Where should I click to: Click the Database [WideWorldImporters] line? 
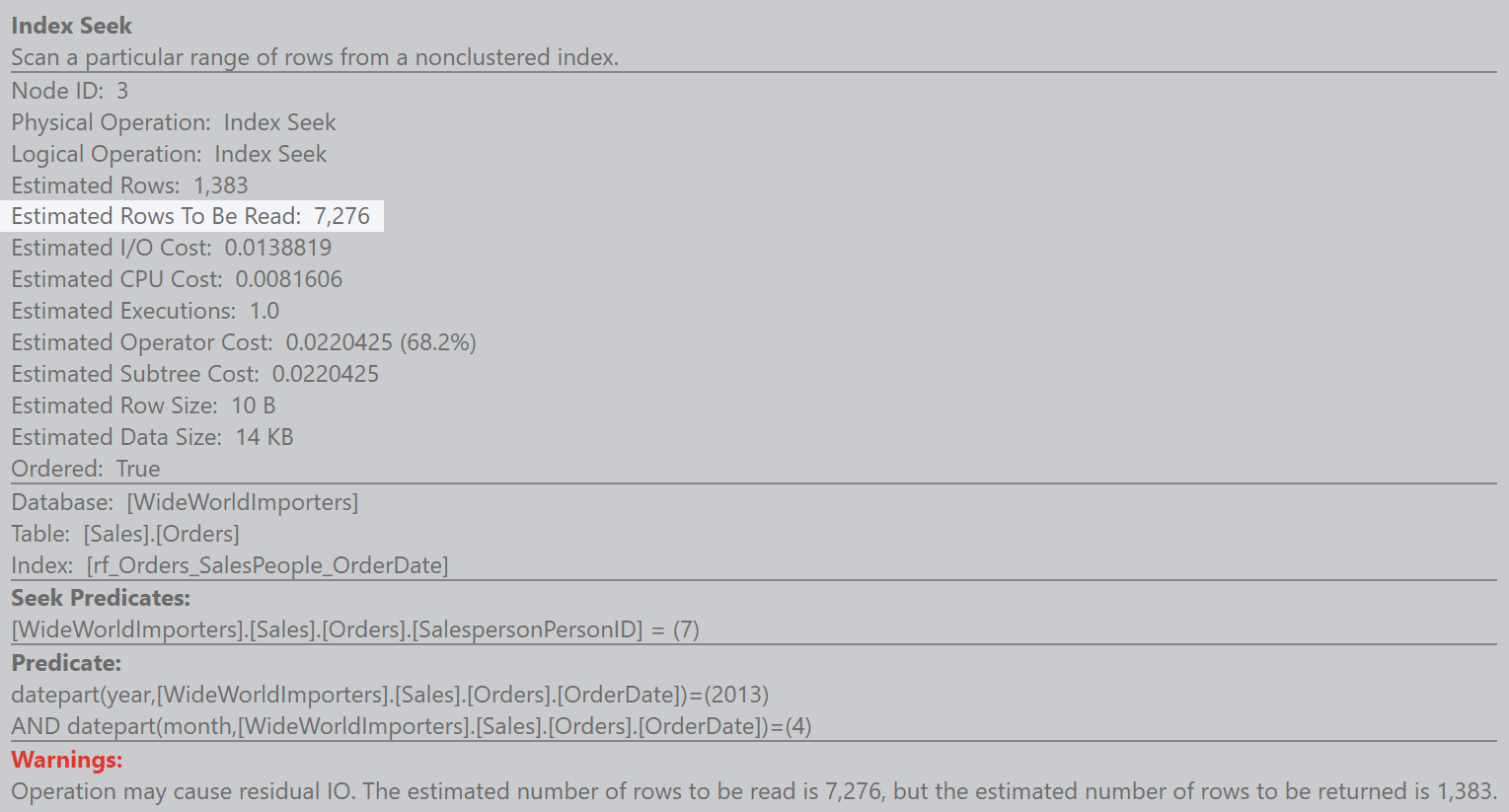(185, 502)
